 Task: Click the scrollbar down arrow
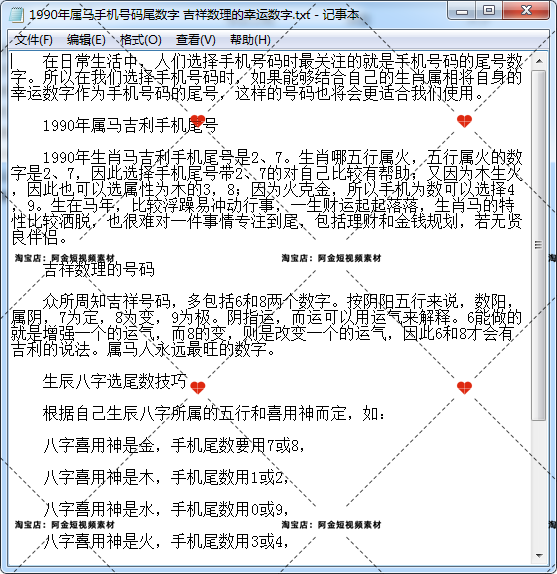[x=539, y=555]
